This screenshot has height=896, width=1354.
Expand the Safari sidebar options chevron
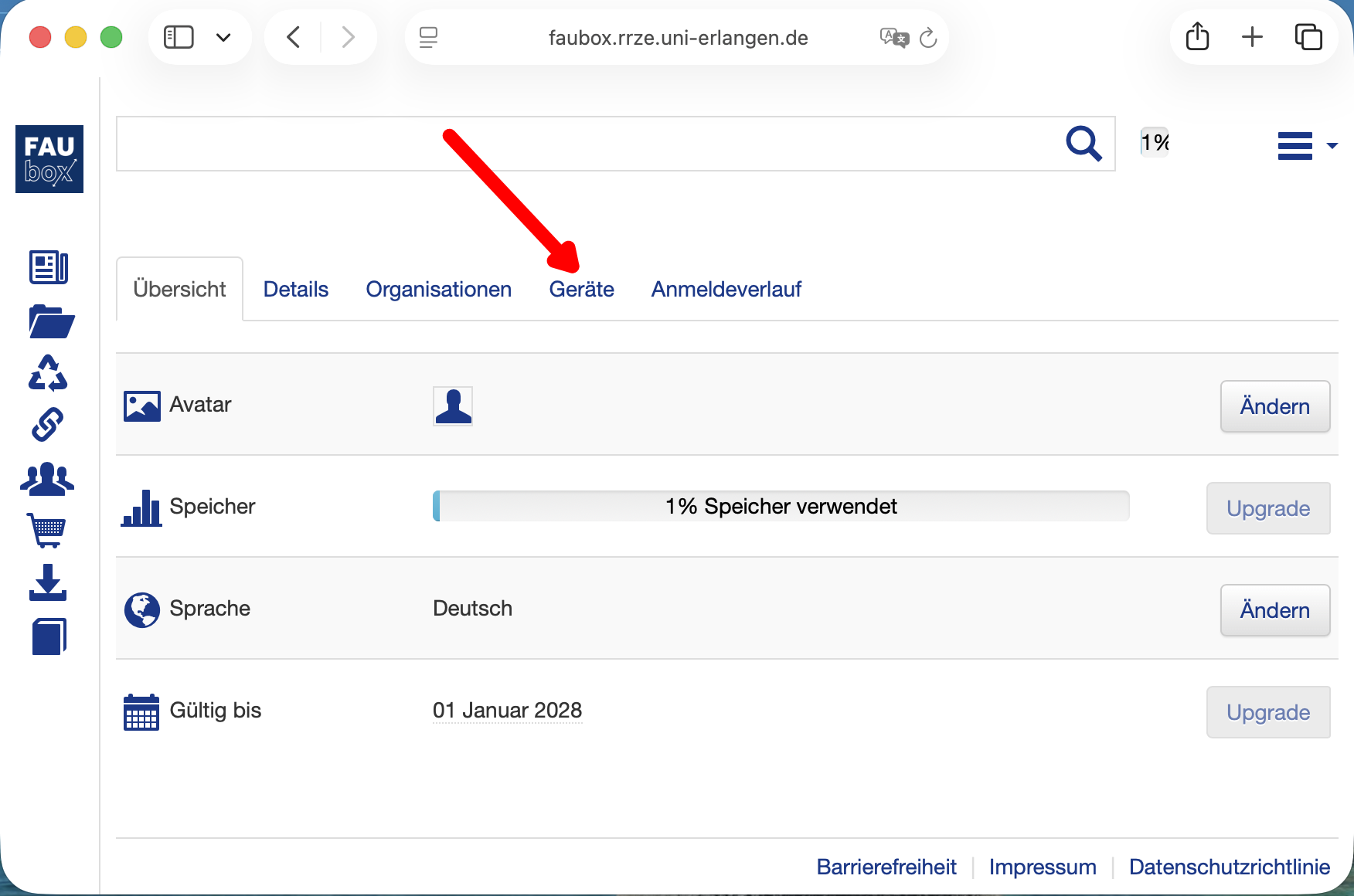(x=223, y=37)
